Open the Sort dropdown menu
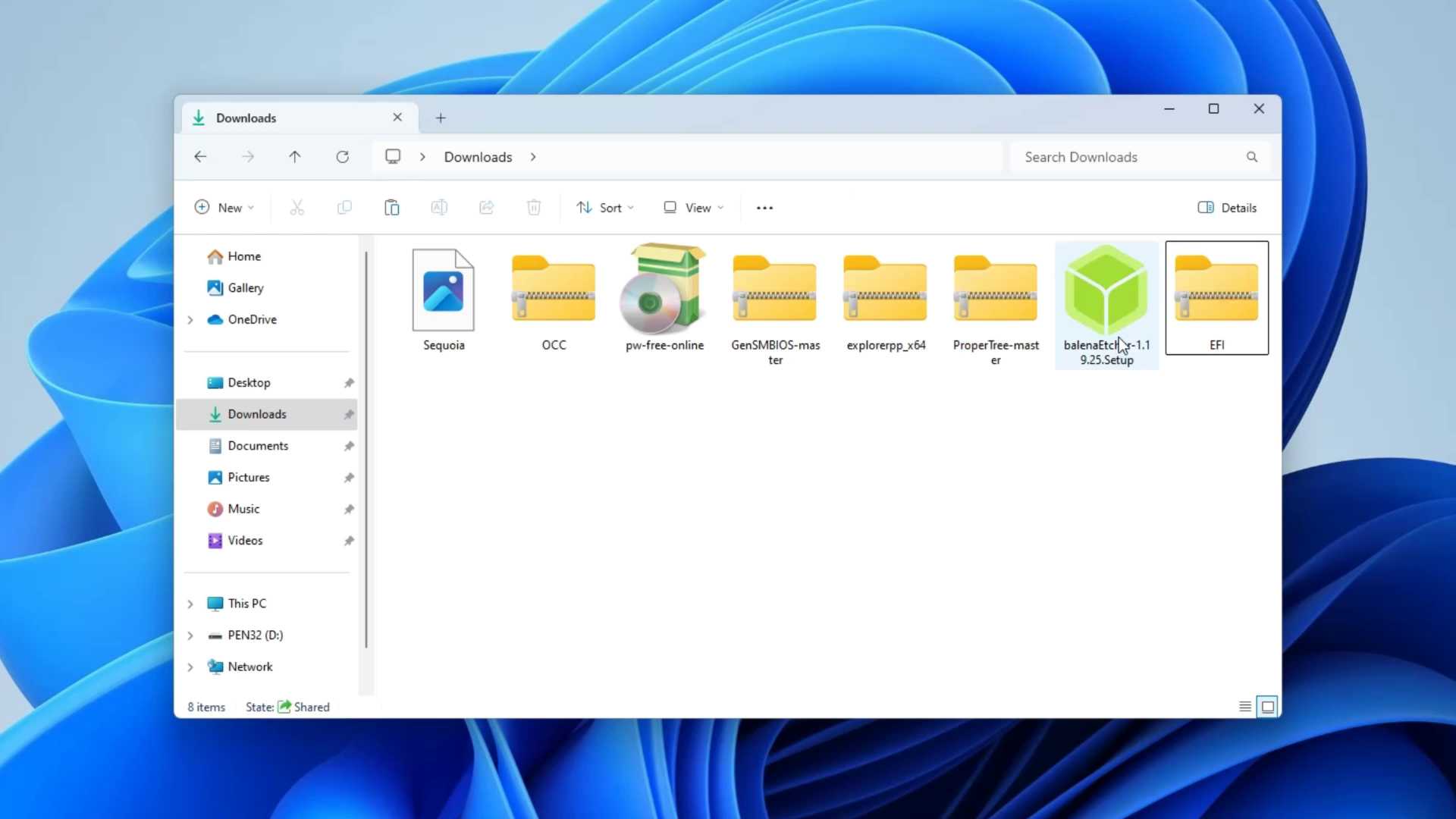The width and height of the screenshot is (1456, 819). (x=604, y=208)
